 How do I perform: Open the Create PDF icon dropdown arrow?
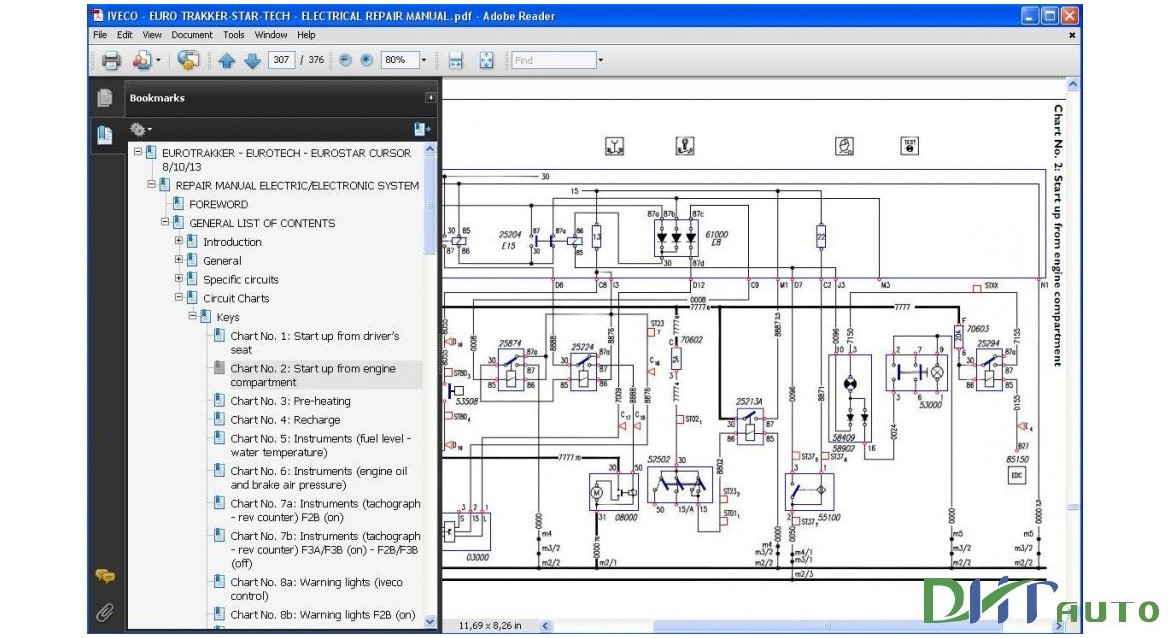(158, 60)
